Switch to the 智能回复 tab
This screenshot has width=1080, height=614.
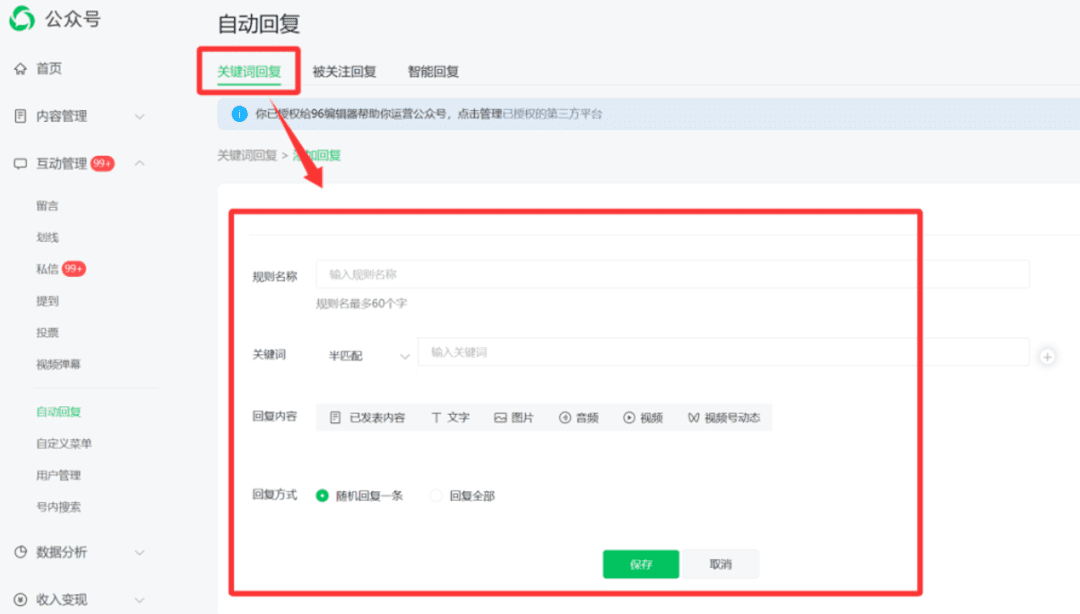(433, 71)
